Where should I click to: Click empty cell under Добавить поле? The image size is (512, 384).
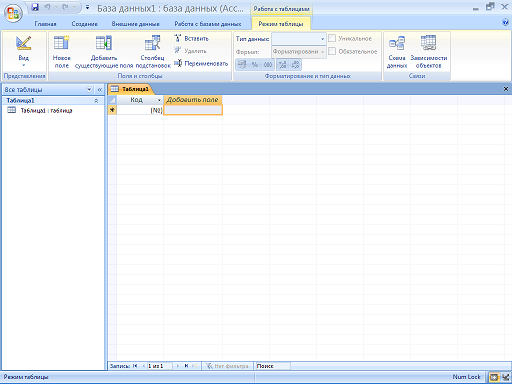click(x=193, y=110)
